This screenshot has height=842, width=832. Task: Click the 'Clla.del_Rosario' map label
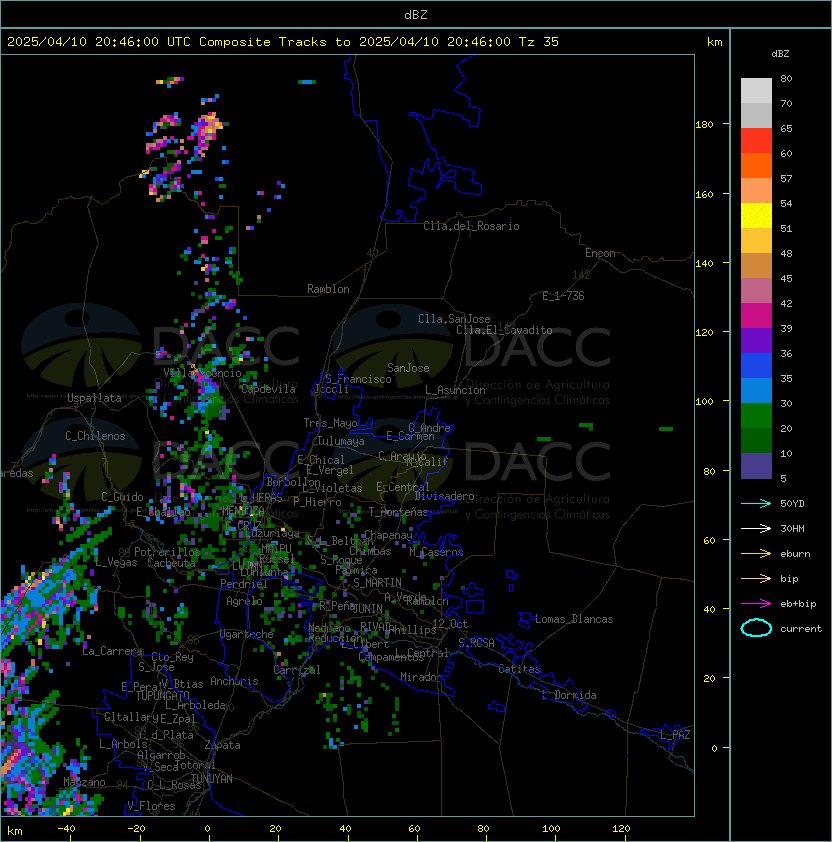click(x=471, y=226)
